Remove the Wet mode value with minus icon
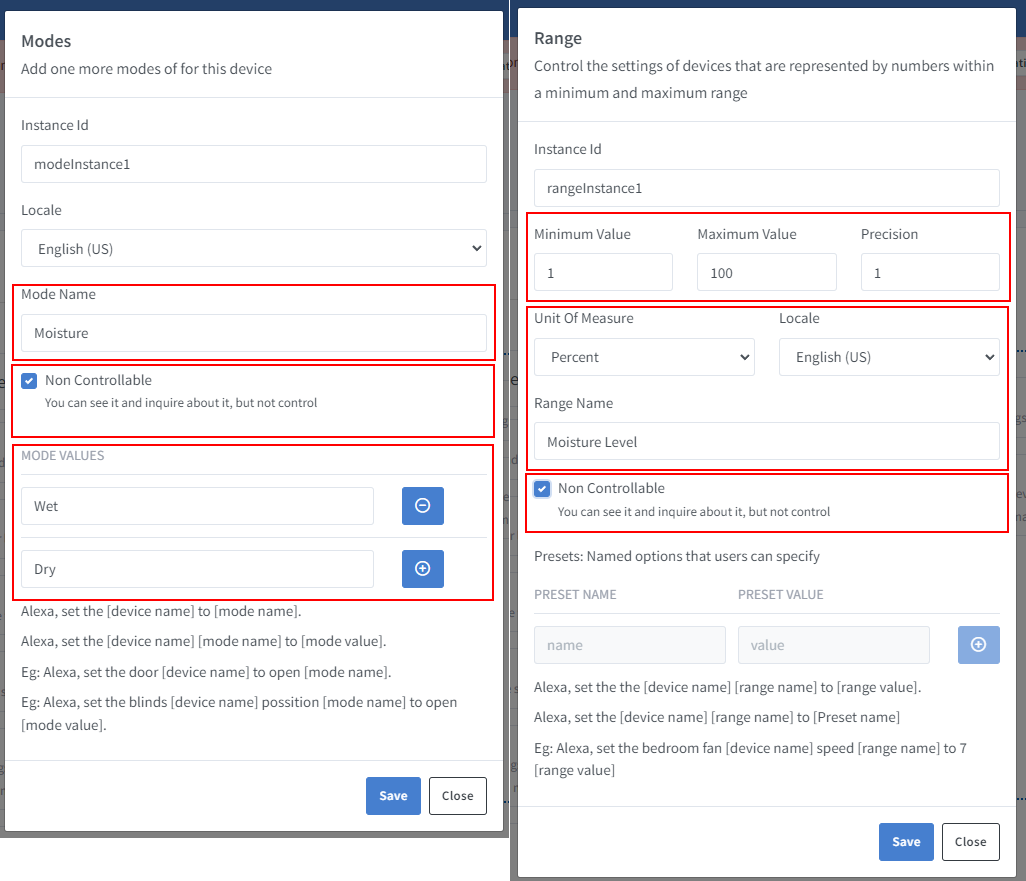Screen dimensions: 1026x881 click(x=422, y=506)
